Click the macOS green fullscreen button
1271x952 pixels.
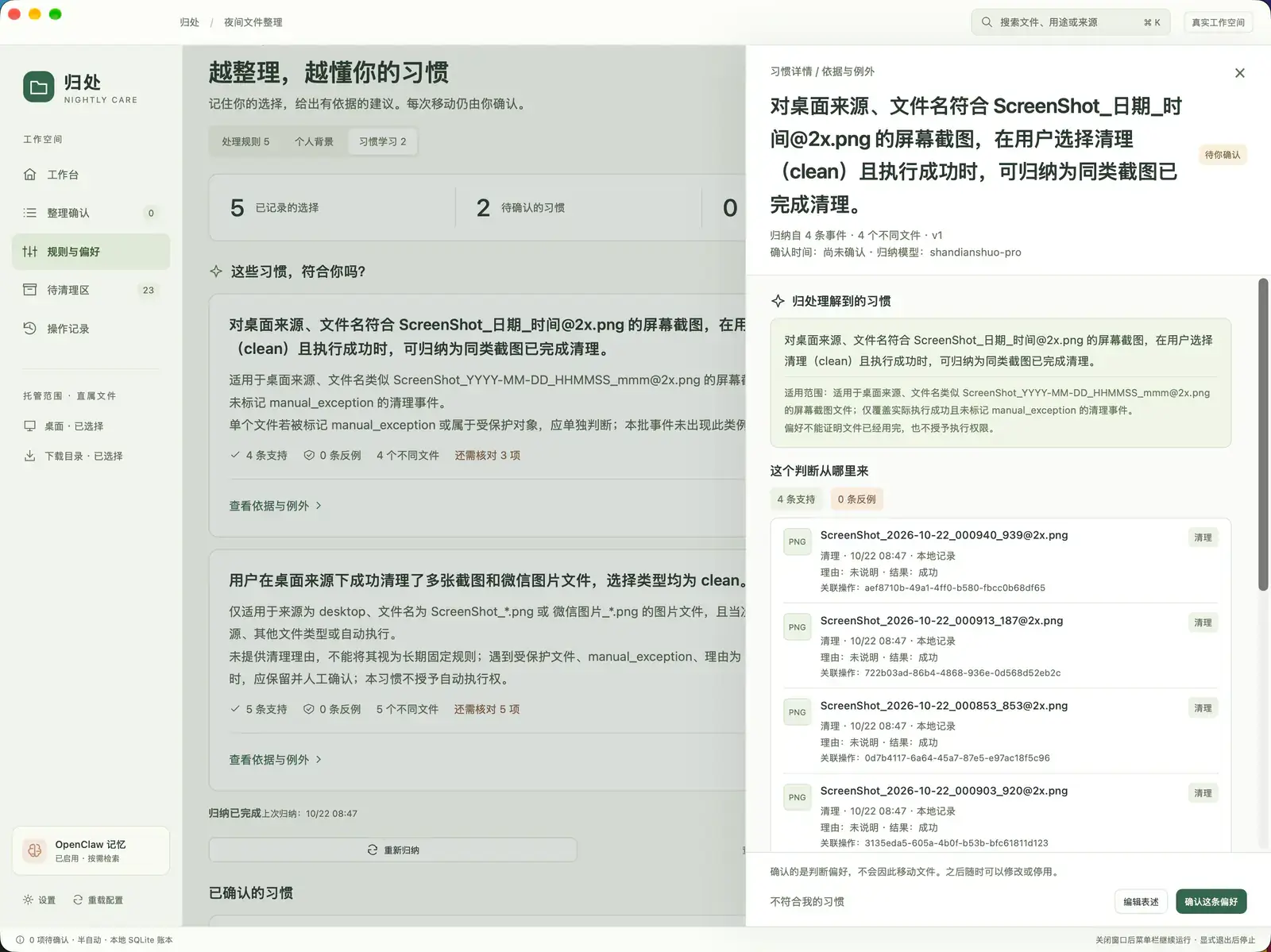pos(55,13)
